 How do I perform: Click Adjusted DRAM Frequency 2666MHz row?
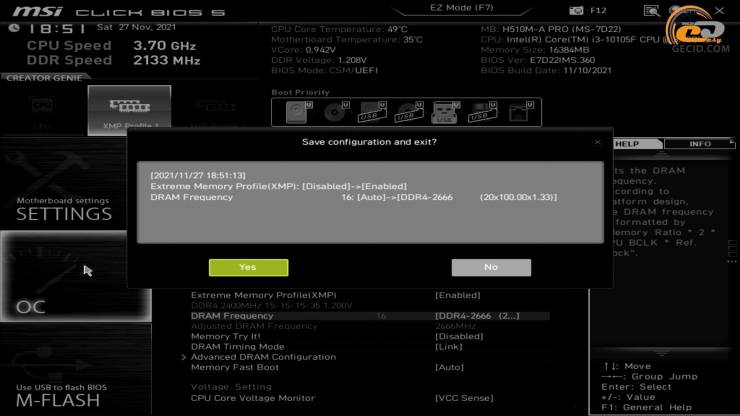click(334, 326)
